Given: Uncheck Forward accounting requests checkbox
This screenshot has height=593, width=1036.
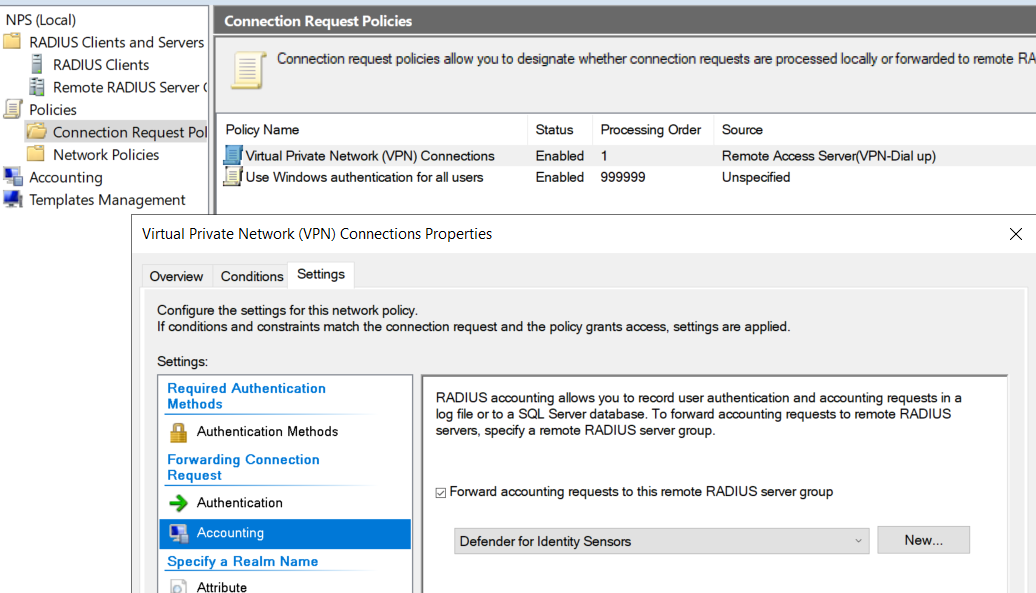Looking at the screenshot, I should [x=441, y=492].
